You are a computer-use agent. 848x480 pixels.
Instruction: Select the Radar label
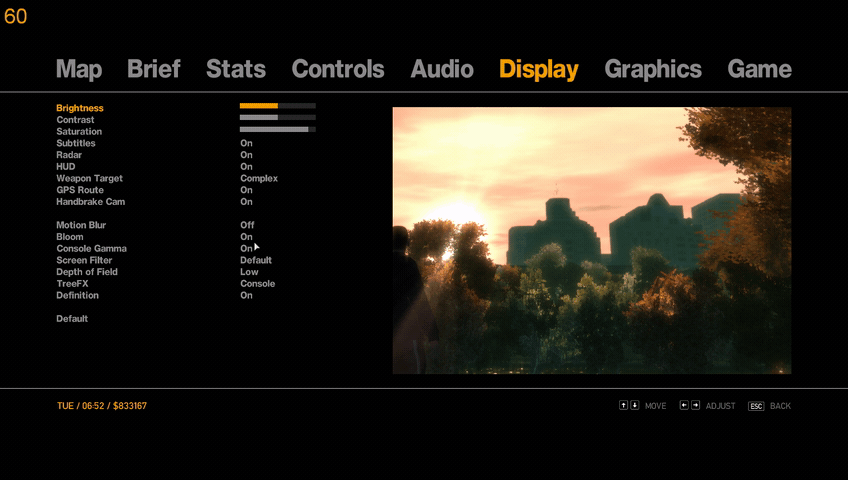[69, 155]
